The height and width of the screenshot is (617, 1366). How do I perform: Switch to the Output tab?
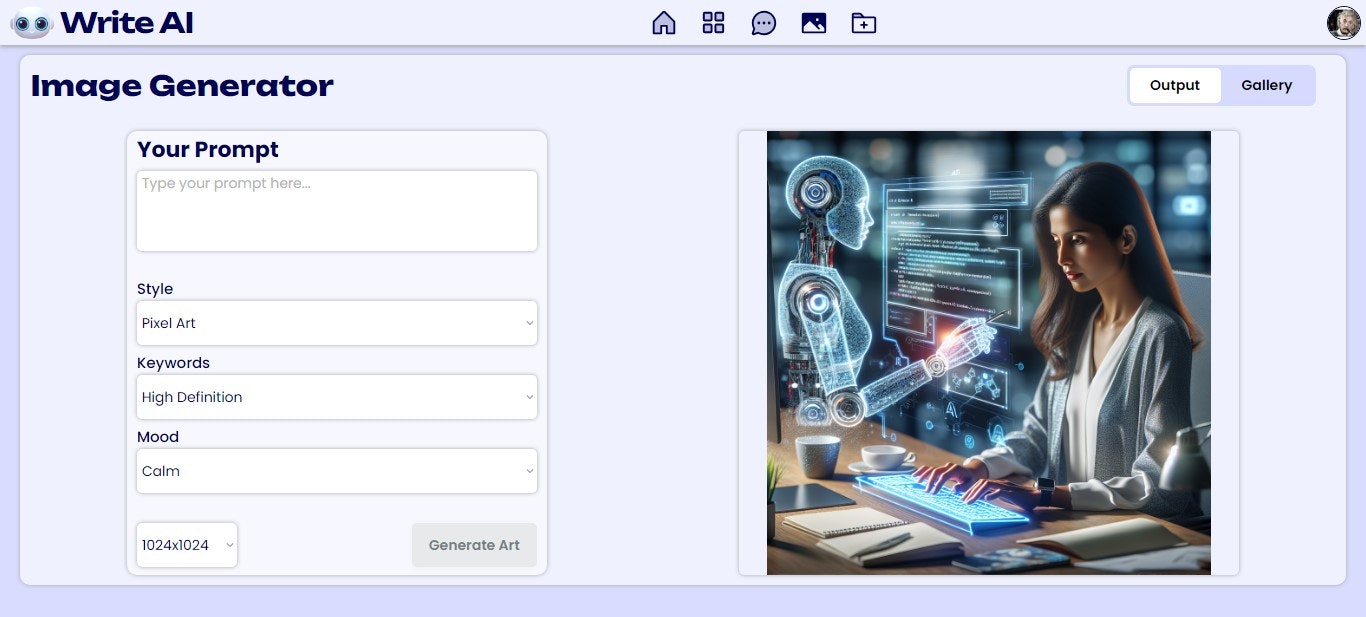pyautogui.click(x=1175, y=85)
